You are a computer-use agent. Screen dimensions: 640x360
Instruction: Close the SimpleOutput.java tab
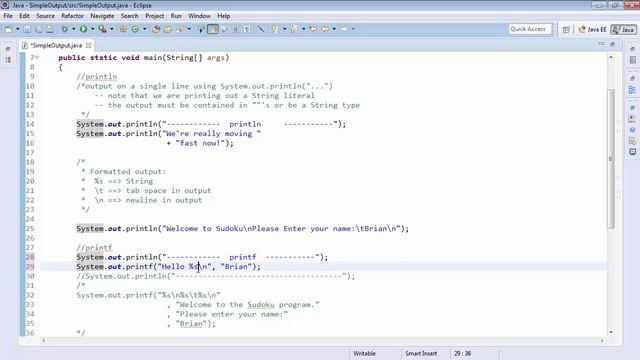tap(89, 45)
